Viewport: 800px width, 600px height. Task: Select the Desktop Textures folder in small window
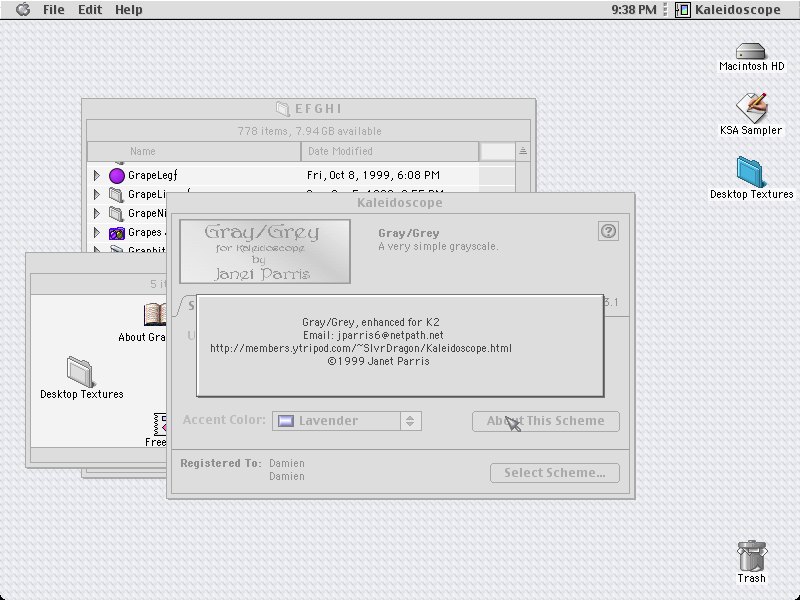click(80, 372)
